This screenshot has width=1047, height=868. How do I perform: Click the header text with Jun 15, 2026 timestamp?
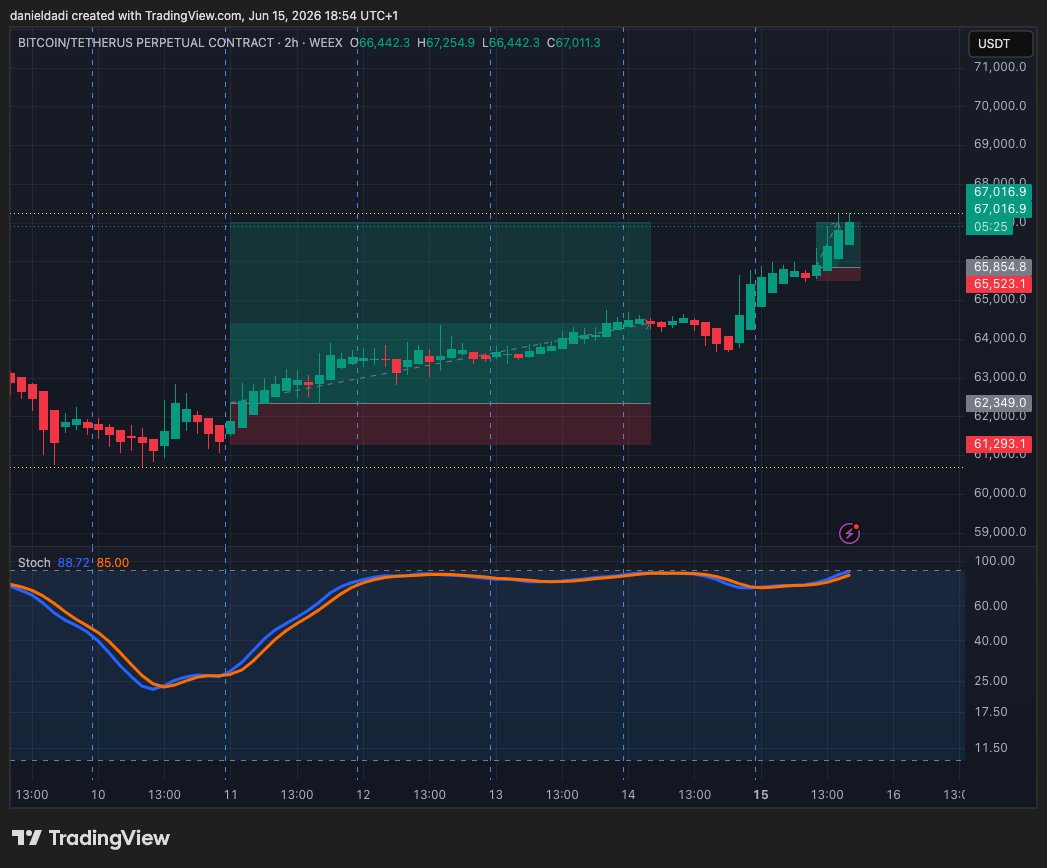point(204,15)
